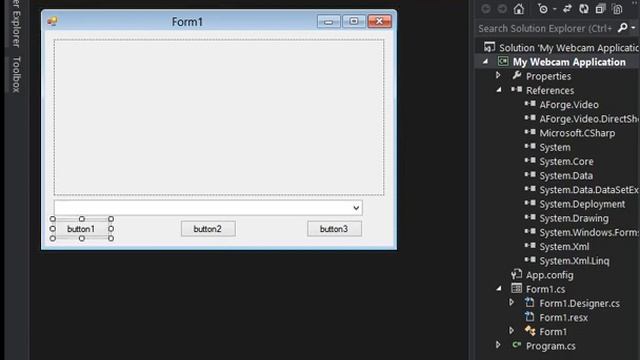Select the Microsoft.CSharp reference
640x360 pixels.
coord(577,133)
